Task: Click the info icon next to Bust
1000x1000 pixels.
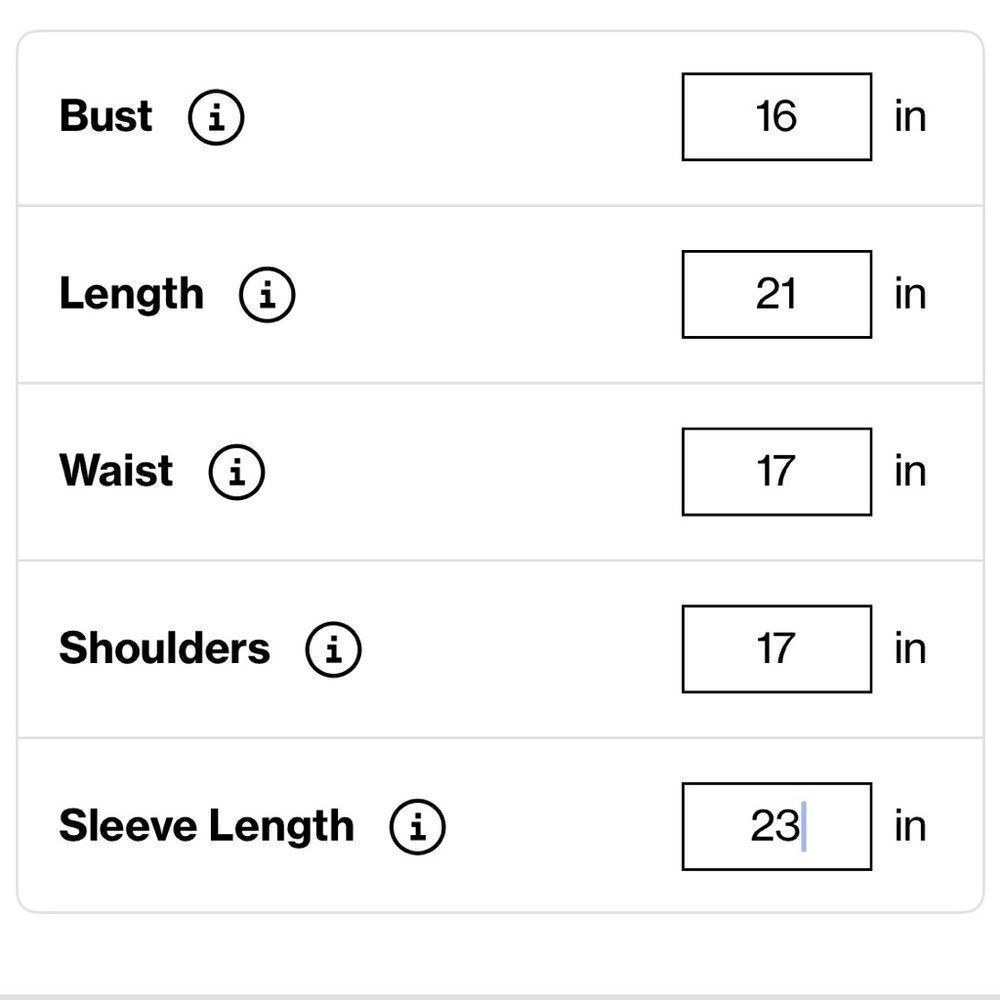Action: (x=216, y=117)
